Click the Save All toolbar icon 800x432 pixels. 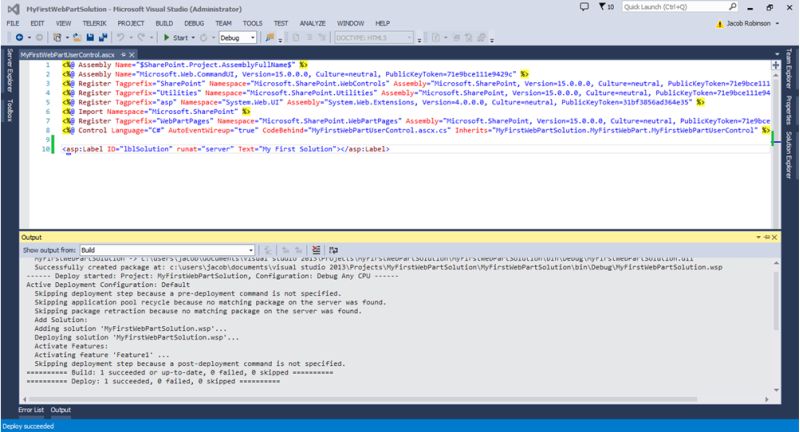pyautogui.click(x=103, y=38)
